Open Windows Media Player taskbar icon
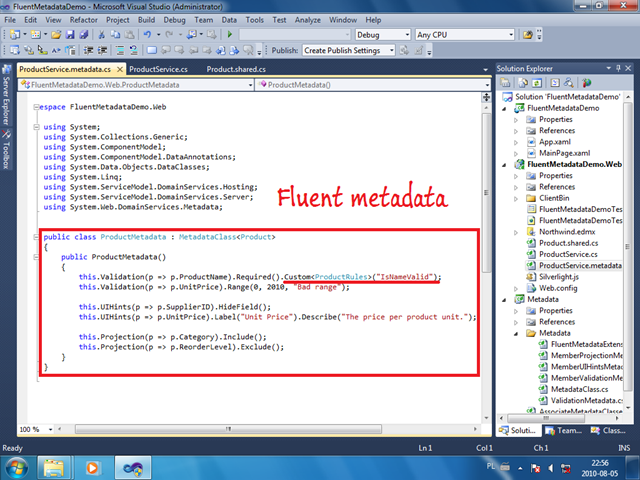640x480 pixels. [93, 468]
